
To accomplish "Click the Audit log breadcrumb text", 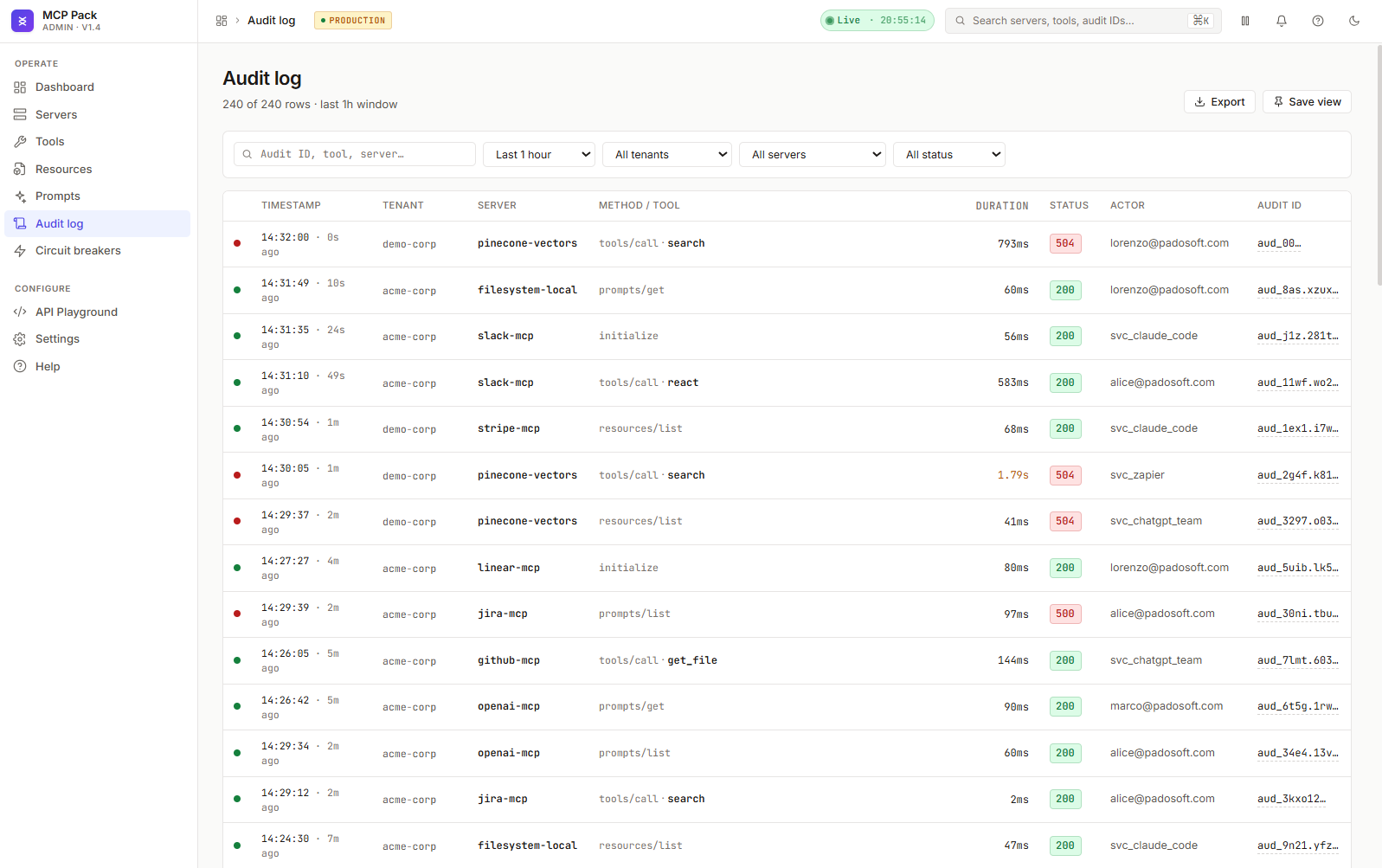I will (x=271, y=21).
